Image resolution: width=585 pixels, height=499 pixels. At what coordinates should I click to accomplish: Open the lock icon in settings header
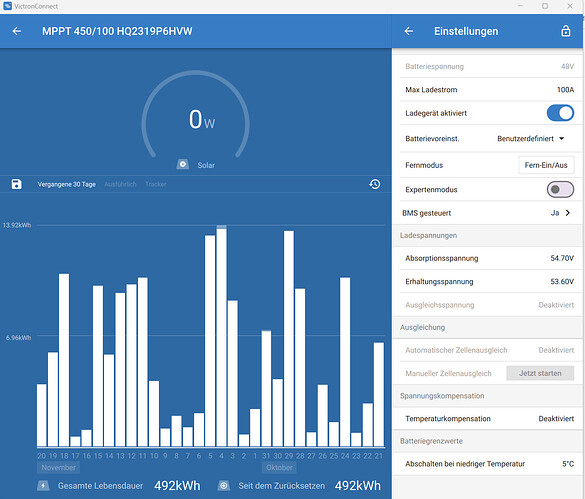point(566,31)
